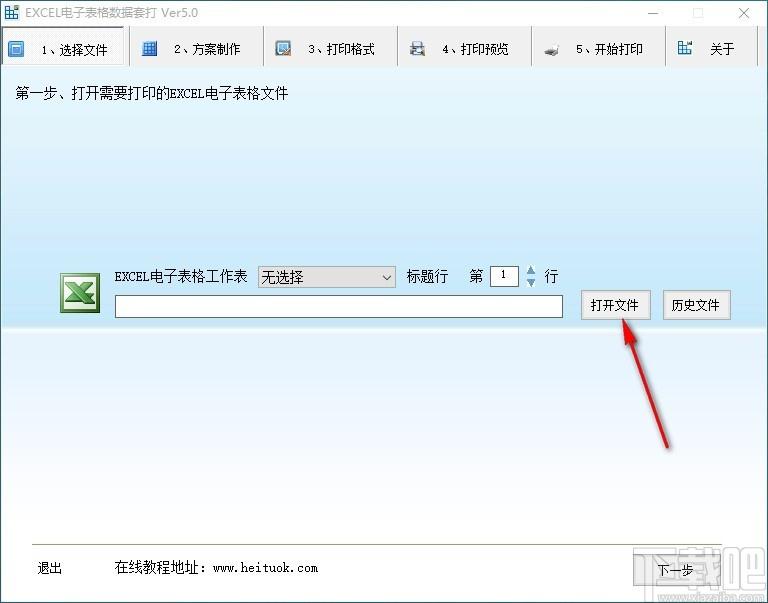The height and width of the screenshot is (603, 768).
Task: Click the 标题行 label
Action: pyautogui.click(x=427, y=276)
